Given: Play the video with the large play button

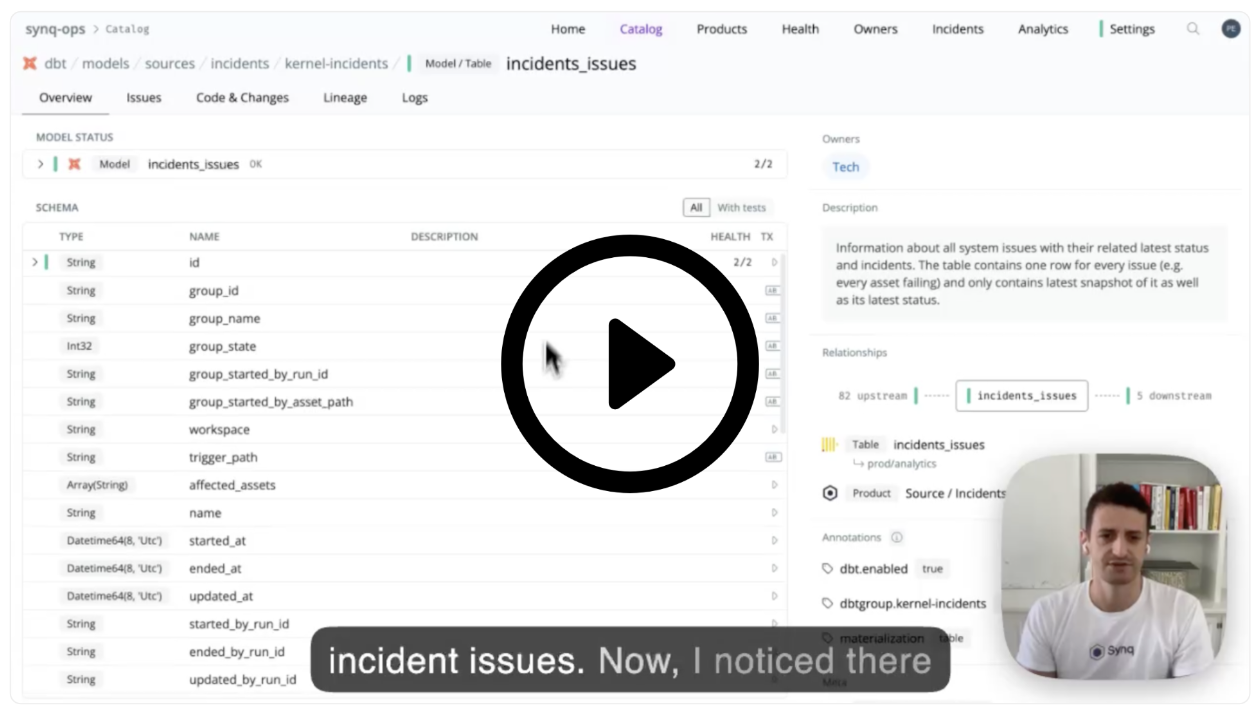Looking at the screenshot, I should point(630,364).
